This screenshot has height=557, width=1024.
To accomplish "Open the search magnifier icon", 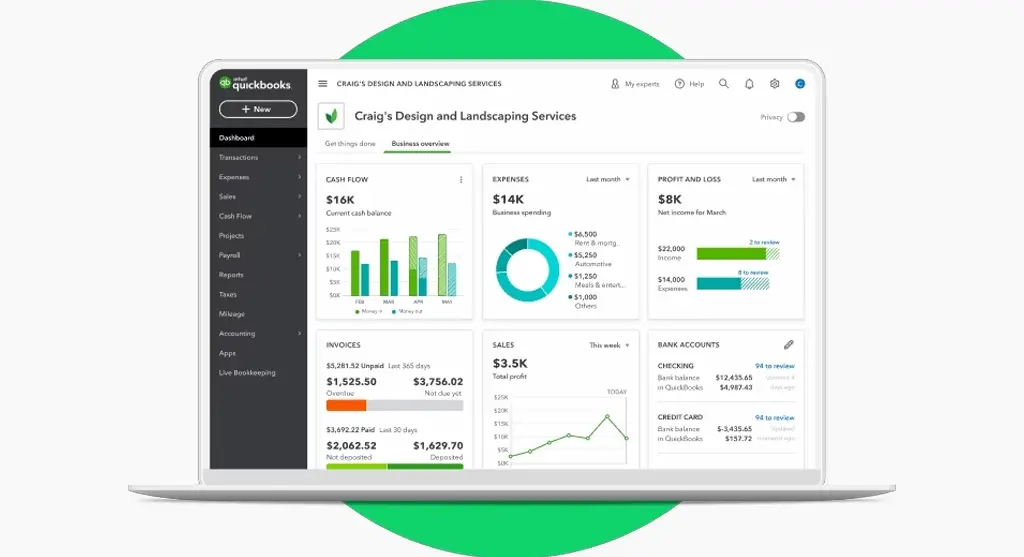I will click(x=724, y=84).
